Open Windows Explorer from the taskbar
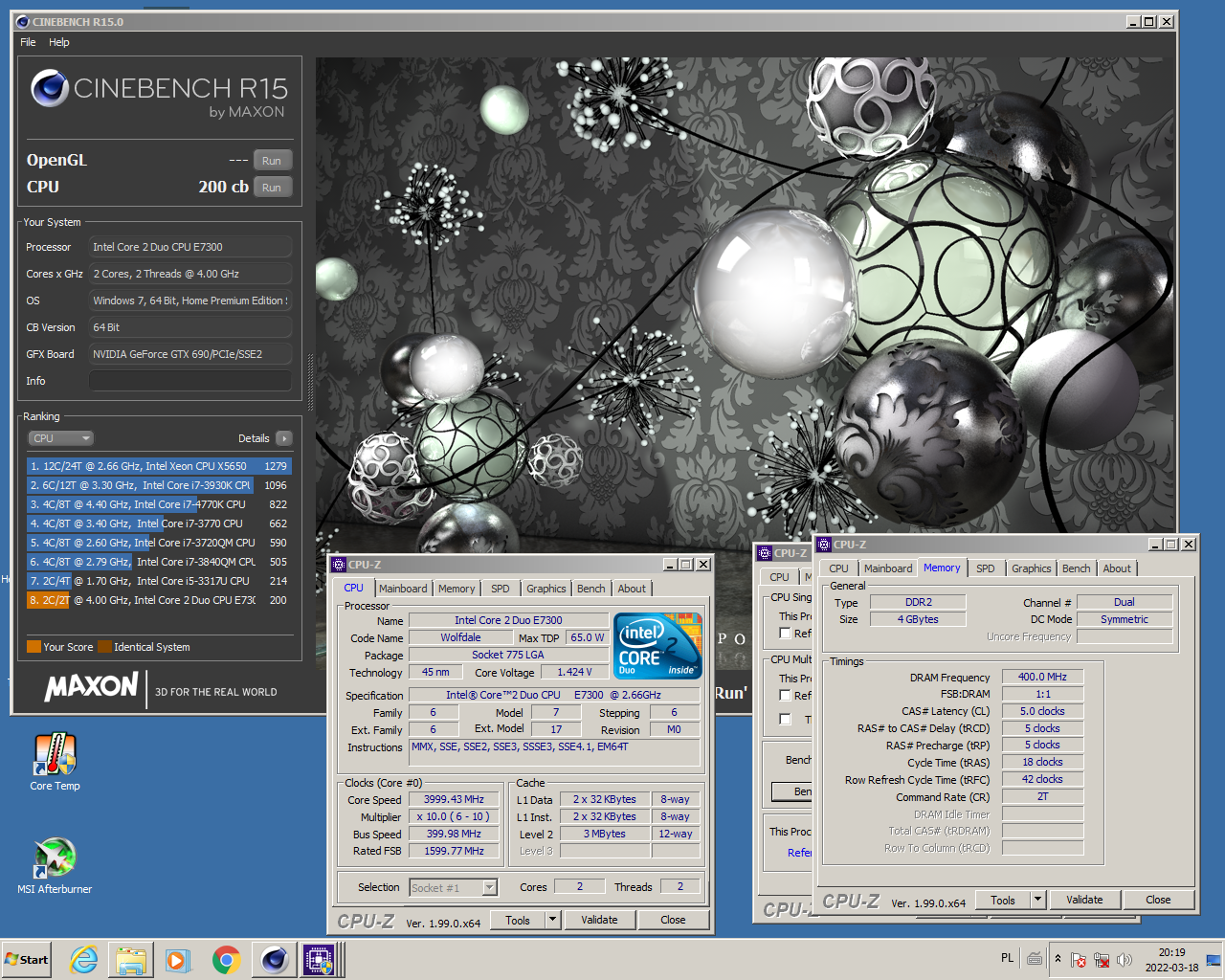This screenshot has height=980, width=1225. point(131,960)
